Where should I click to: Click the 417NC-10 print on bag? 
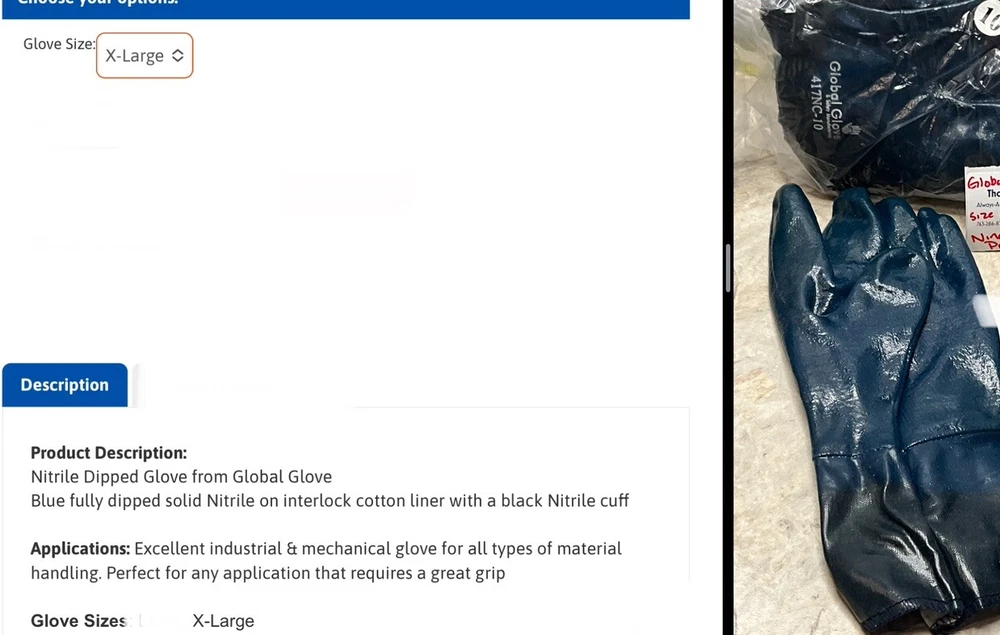816,102
